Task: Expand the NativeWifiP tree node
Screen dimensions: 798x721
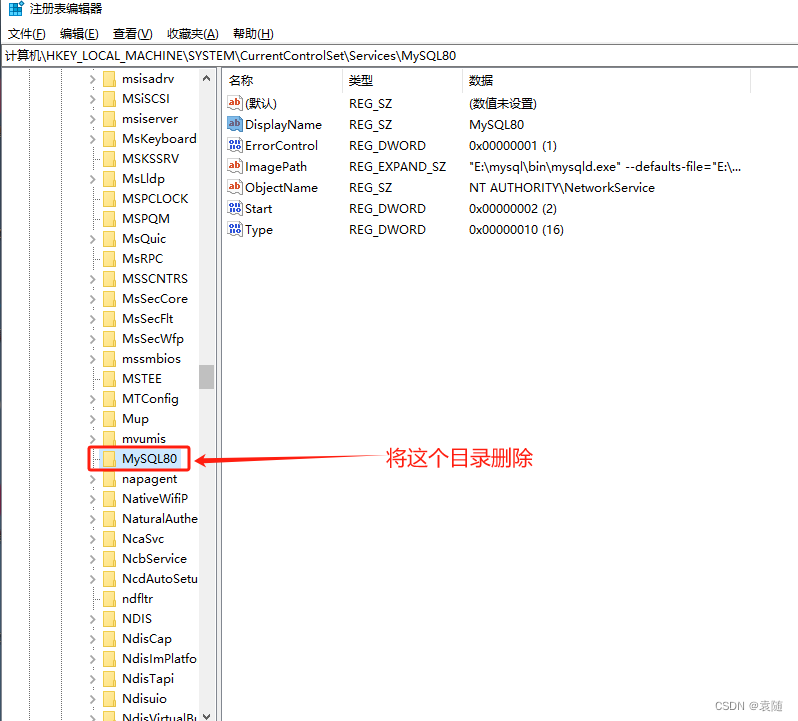Action: click(93, 499)
